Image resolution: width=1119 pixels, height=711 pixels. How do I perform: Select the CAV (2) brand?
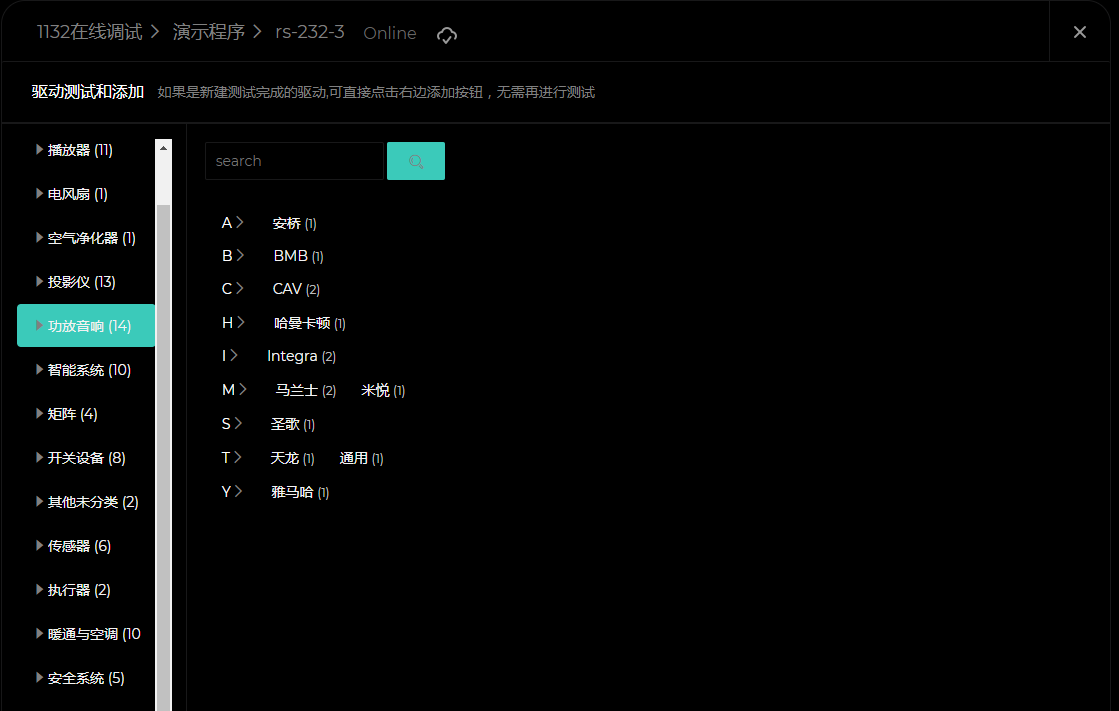click(296, 289)
